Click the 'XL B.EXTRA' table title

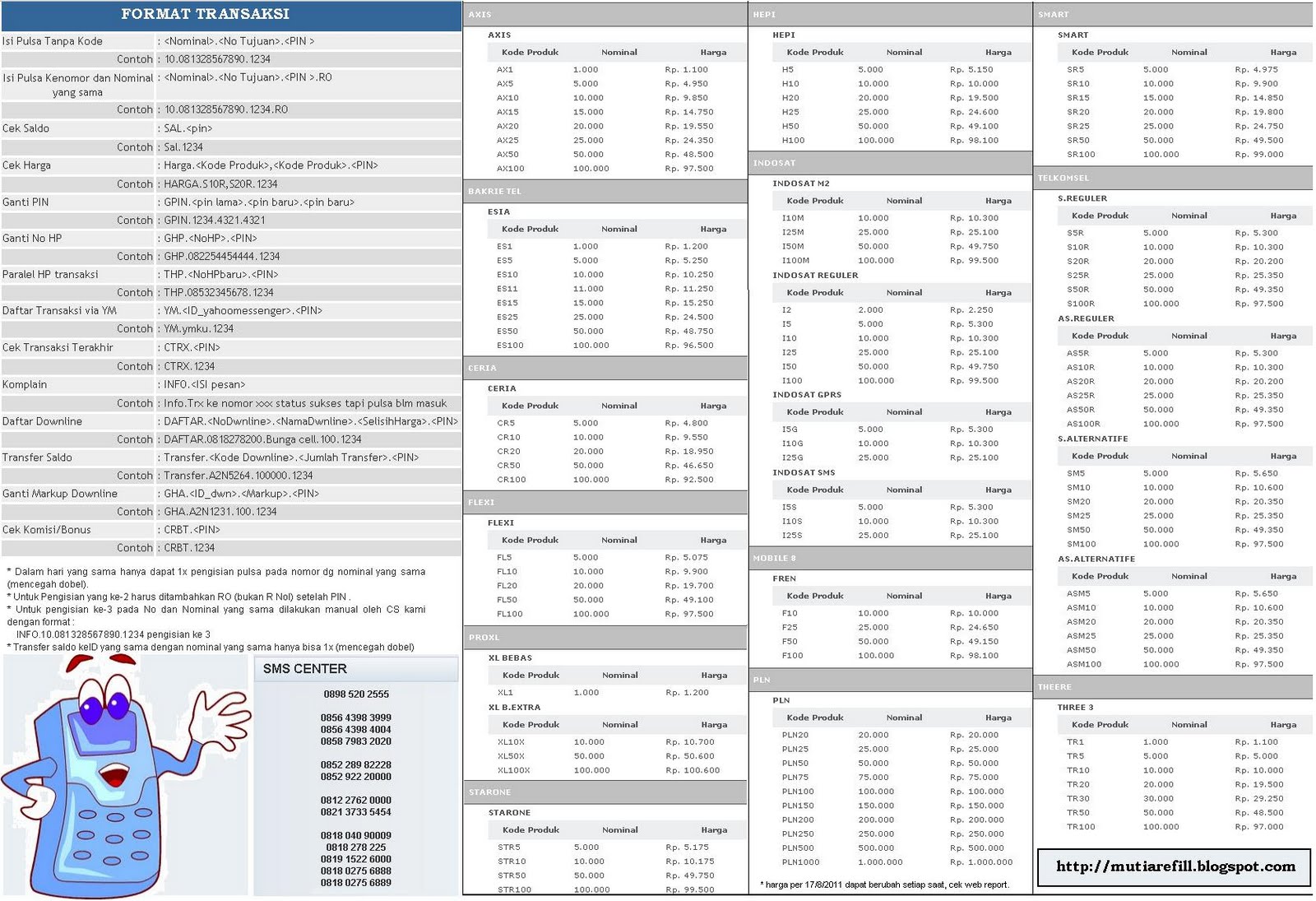[514, 708]
